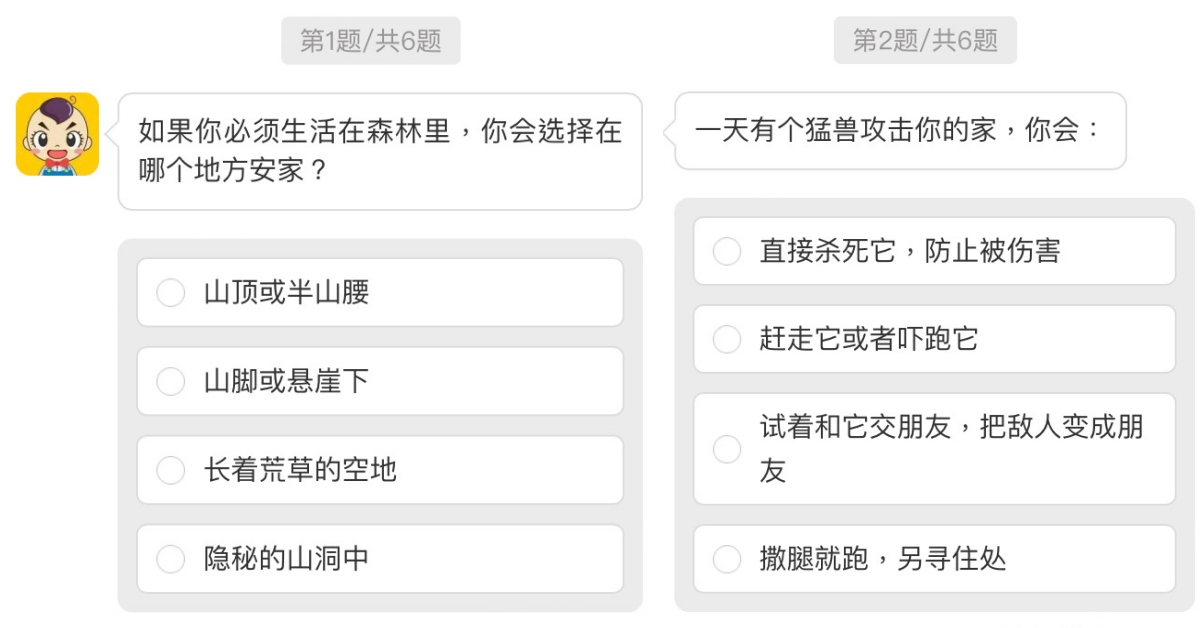The image size is (1200, 628).
Task: Choose the answer text 山脚或悬崖下
Action: pyautogui.click(x=287, y=381)
